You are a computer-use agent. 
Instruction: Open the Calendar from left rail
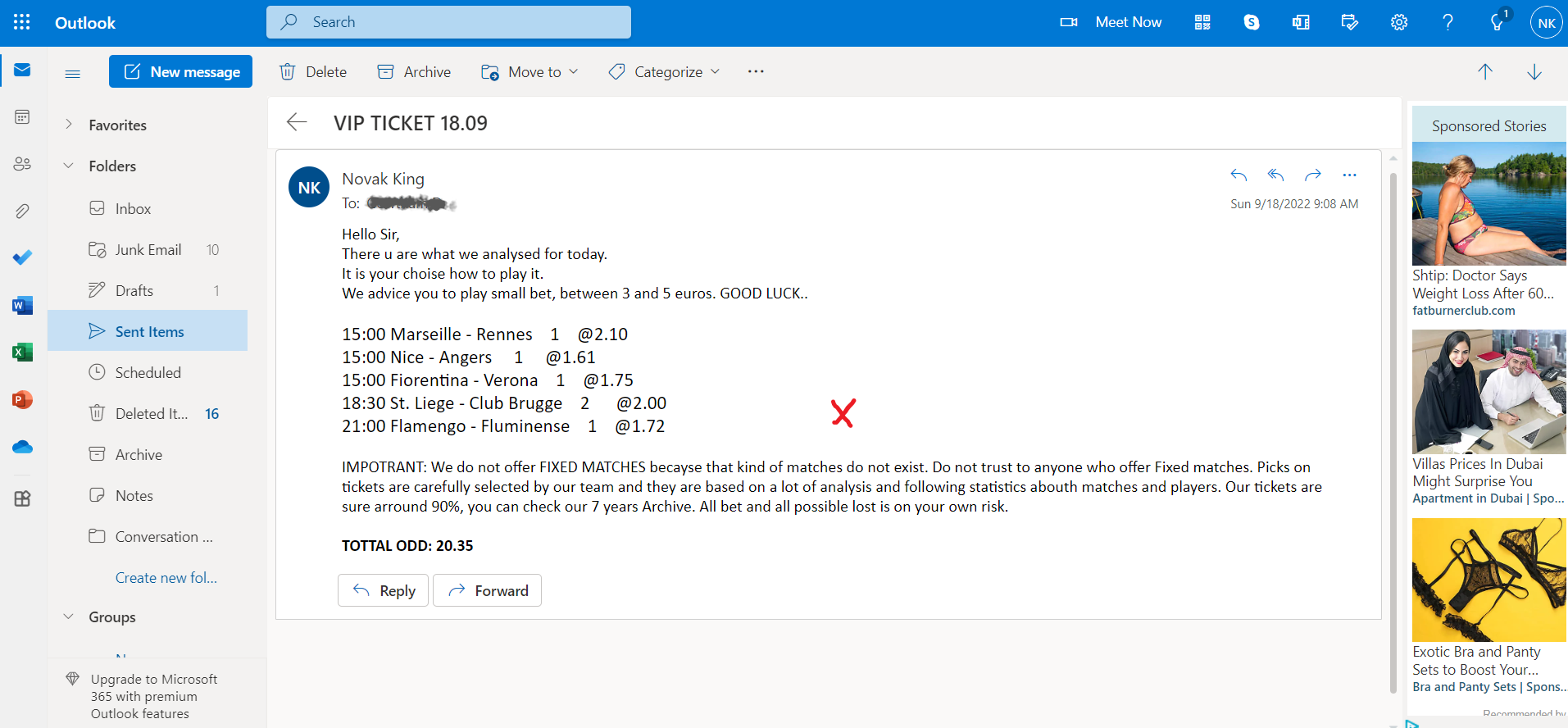(22, 117)
